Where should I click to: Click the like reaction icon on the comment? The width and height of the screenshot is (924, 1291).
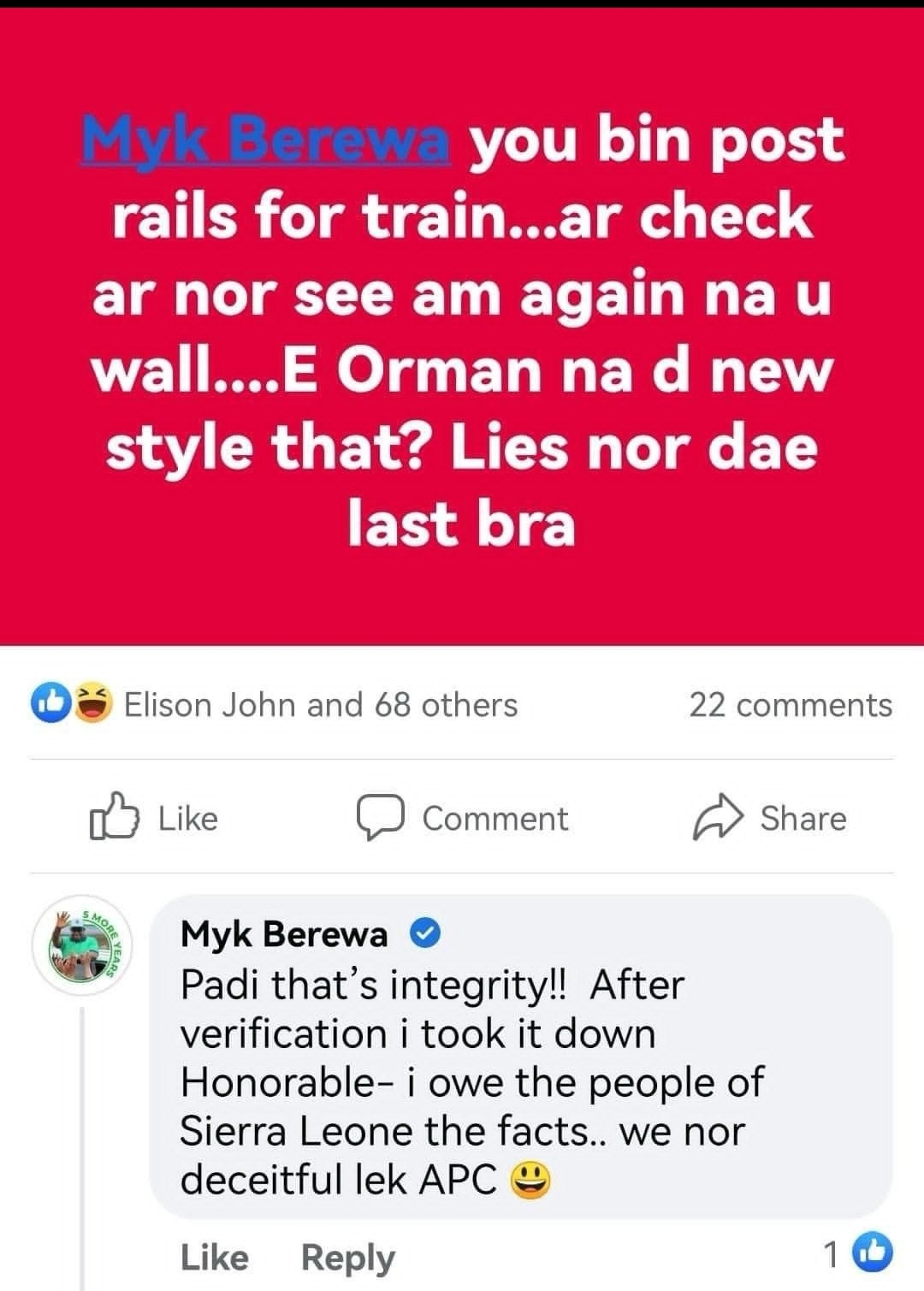pyautogui.click(x=874, y=1253)
